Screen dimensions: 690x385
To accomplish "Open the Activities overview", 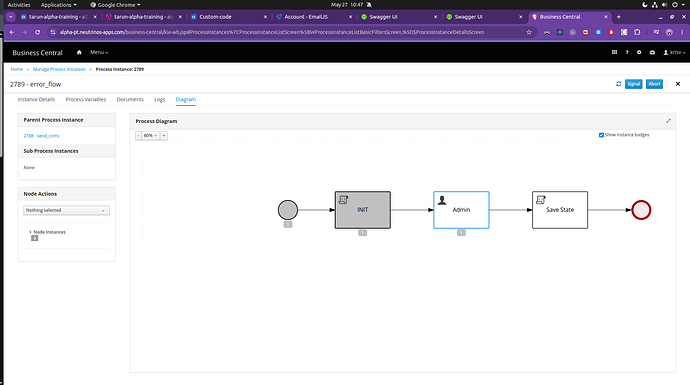I will [19, 5].
